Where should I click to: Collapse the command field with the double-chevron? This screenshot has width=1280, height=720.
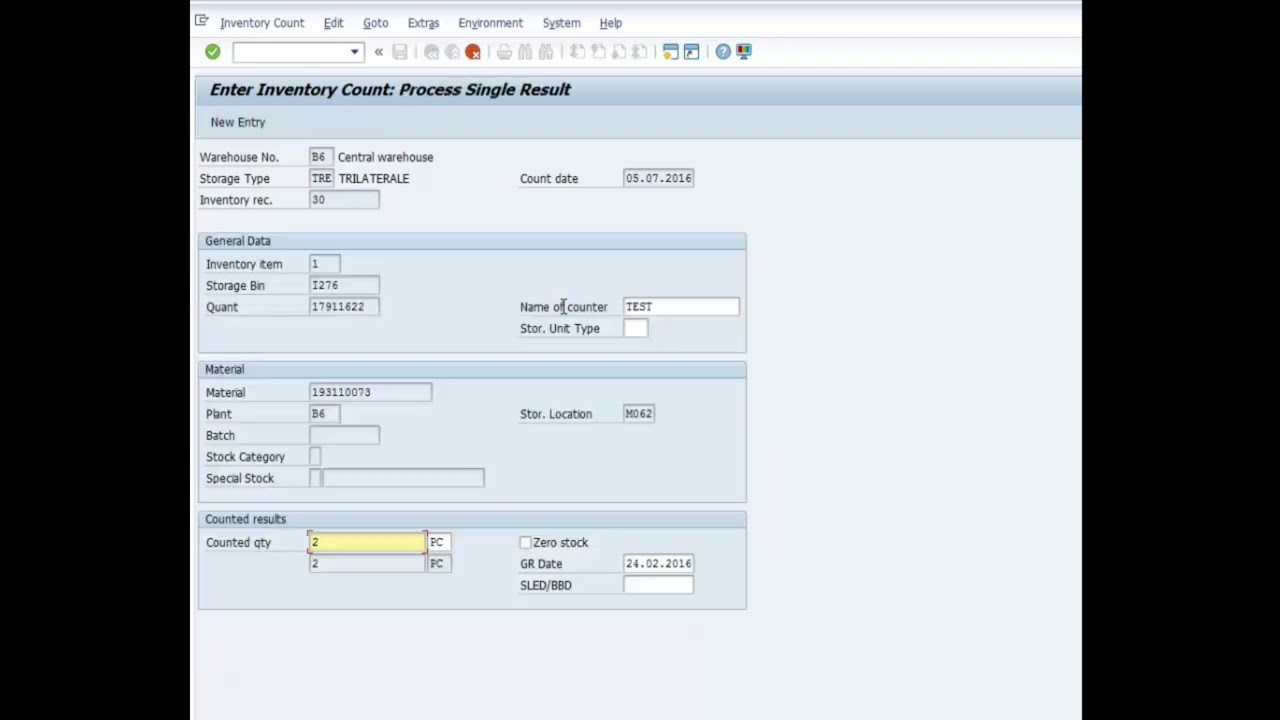378,52
